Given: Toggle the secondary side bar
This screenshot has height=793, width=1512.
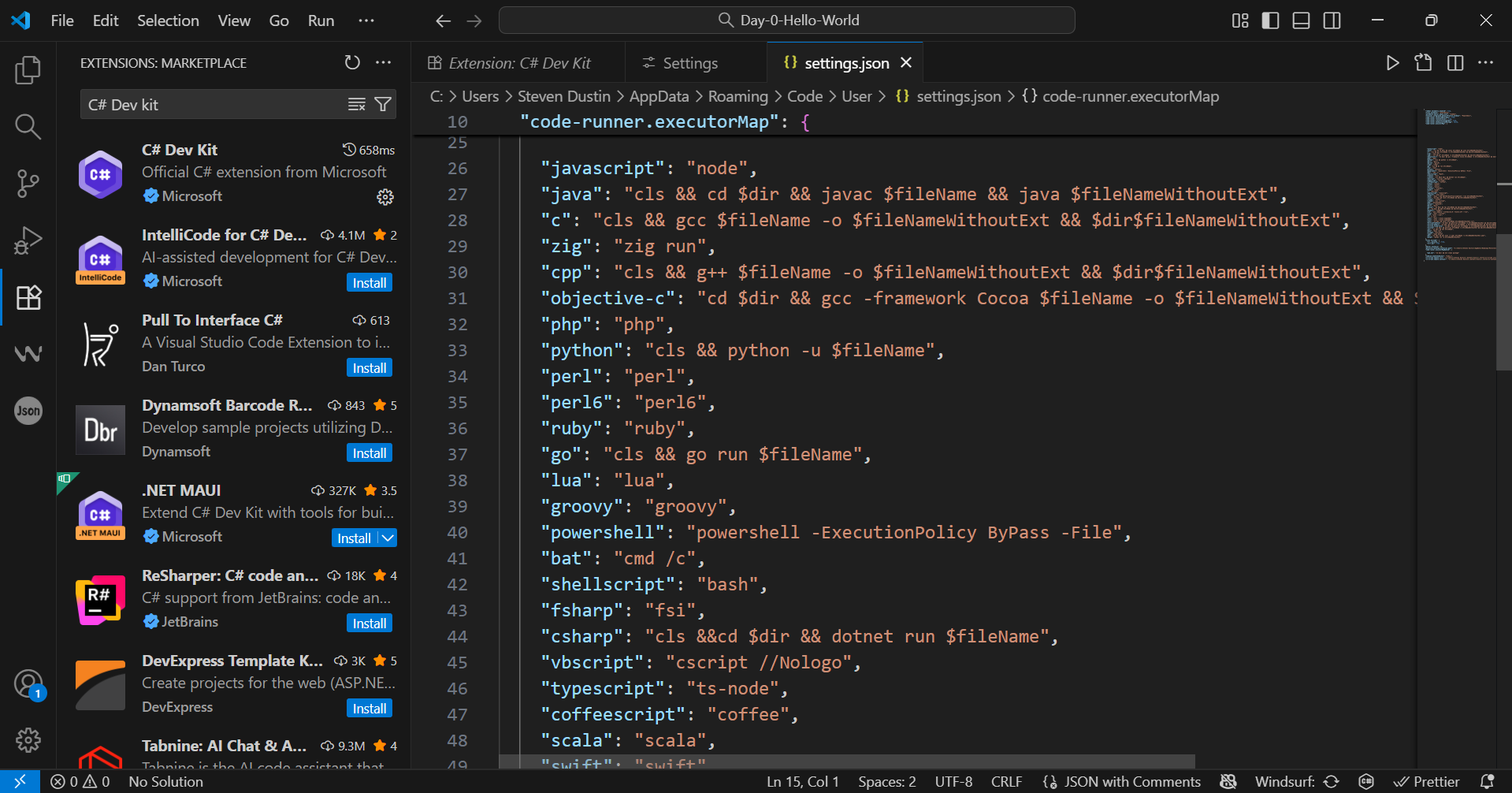Looking at the screenshot, I should point(1332,20).
